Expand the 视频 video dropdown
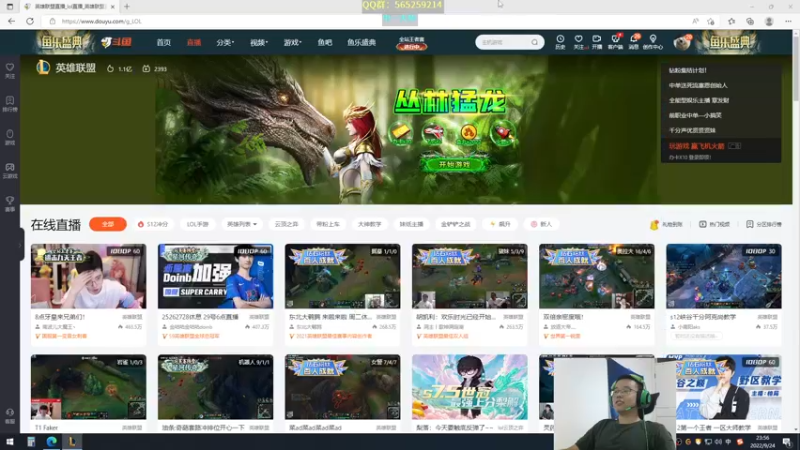Viewport: 800px width, 450px height. 258,42
